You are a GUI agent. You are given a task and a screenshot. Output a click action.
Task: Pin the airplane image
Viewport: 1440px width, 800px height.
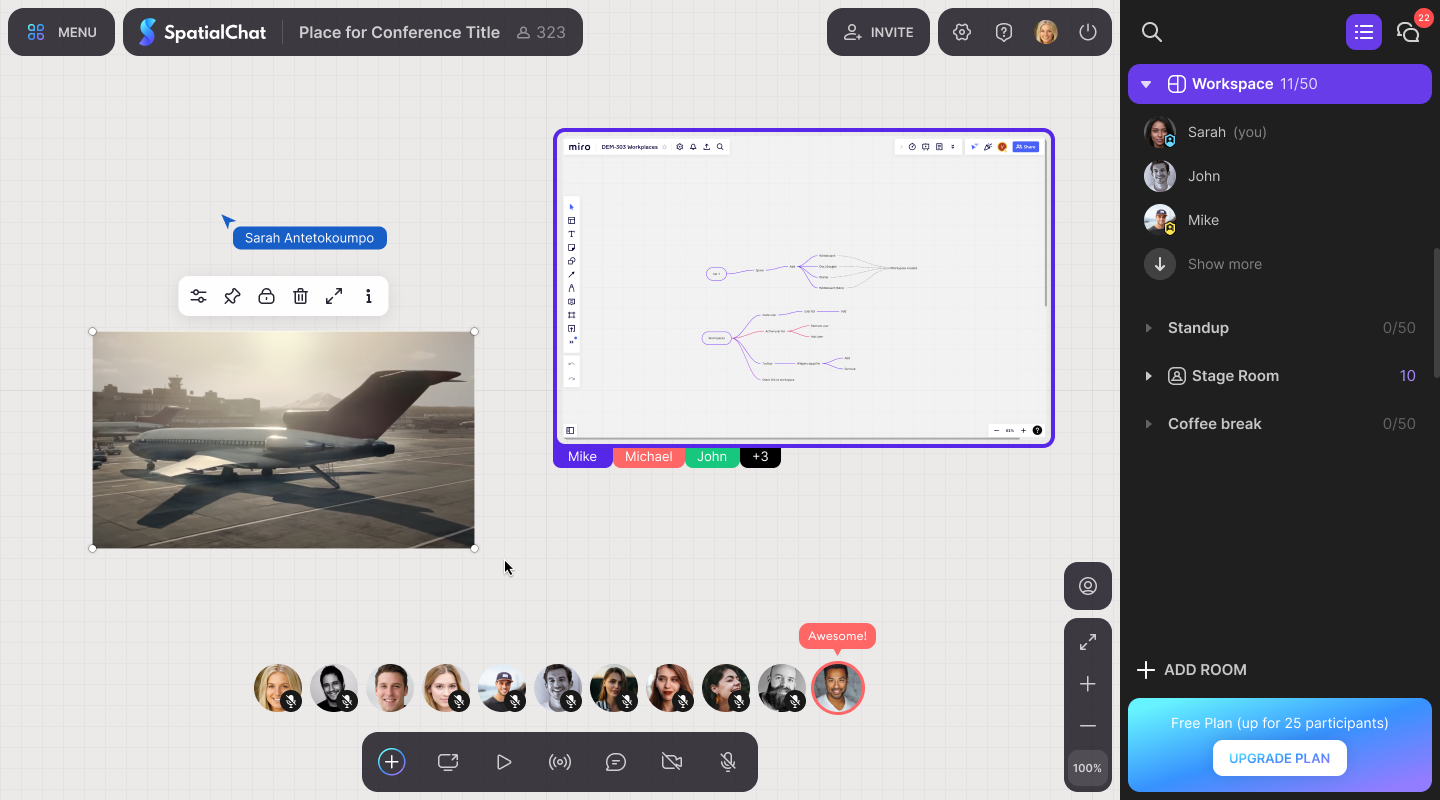(232, 296)
